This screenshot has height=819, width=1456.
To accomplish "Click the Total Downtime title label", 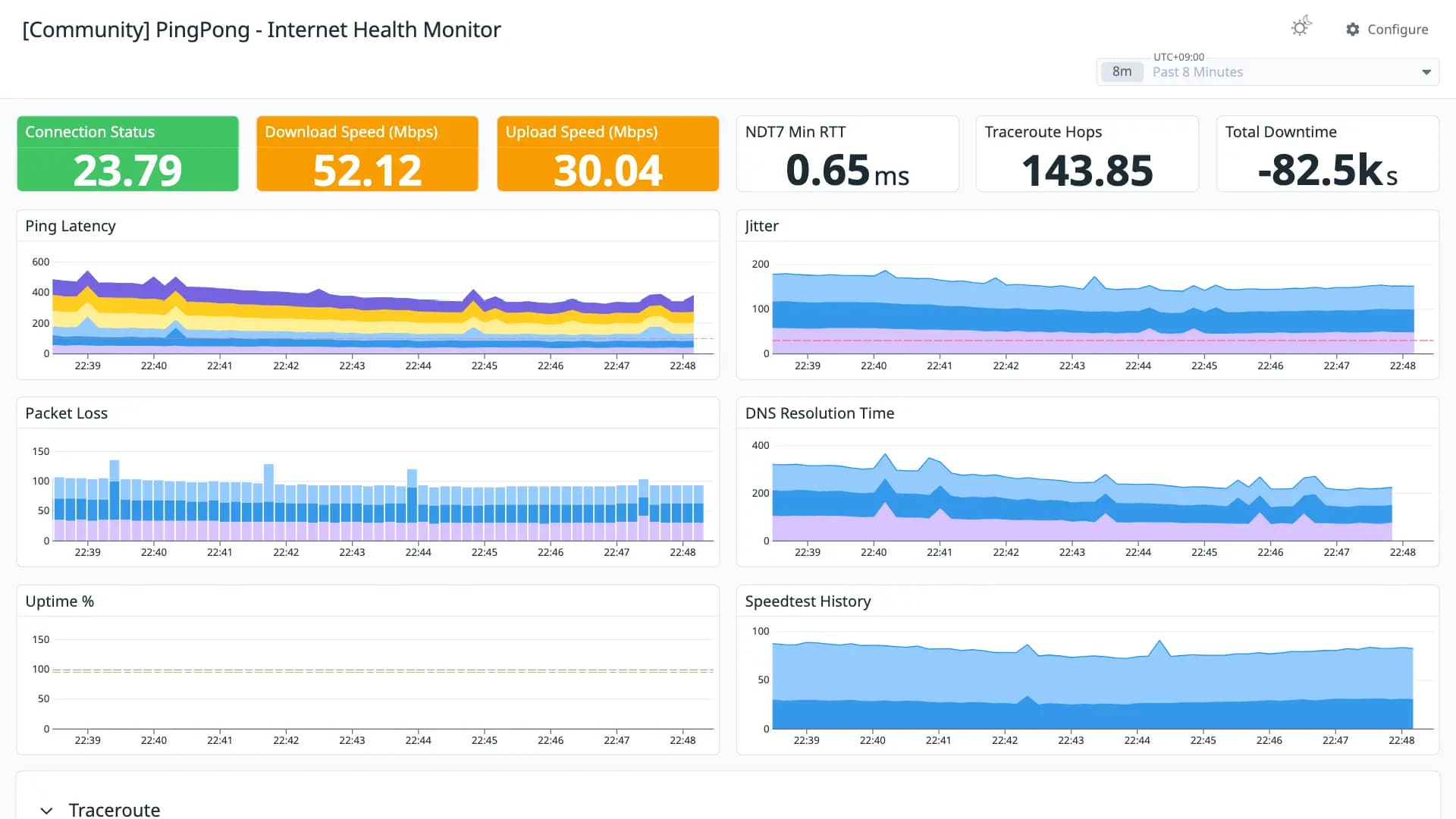I will [x=1281, y=132].
